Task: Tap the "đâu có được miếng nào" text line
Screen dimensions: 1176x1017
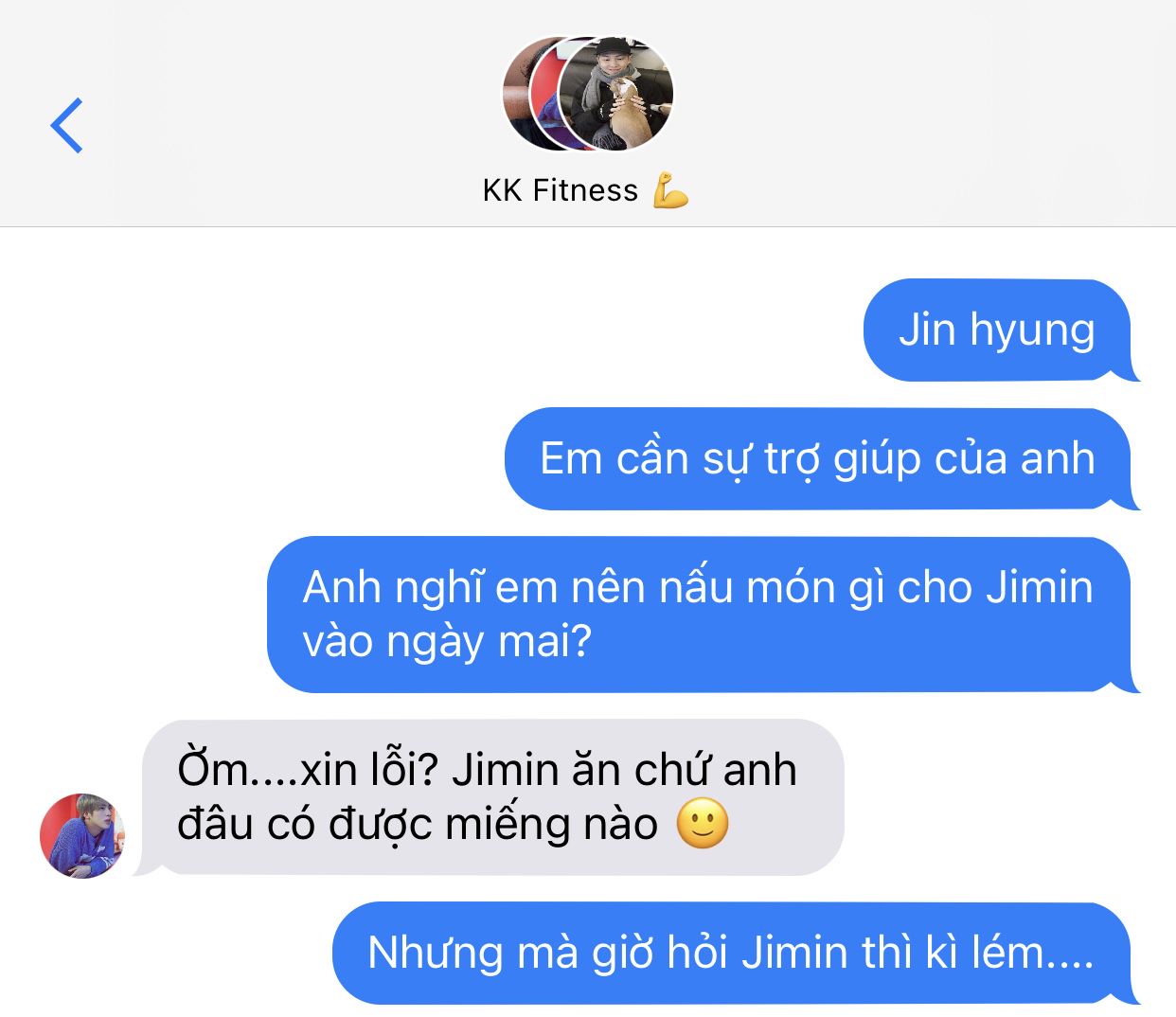Action: [x=418, y=824]
